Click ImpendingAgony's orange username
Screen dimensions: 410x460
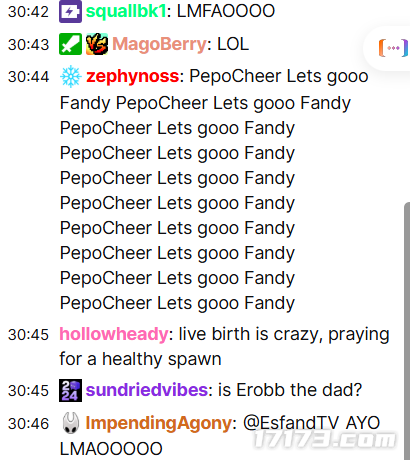159,423
